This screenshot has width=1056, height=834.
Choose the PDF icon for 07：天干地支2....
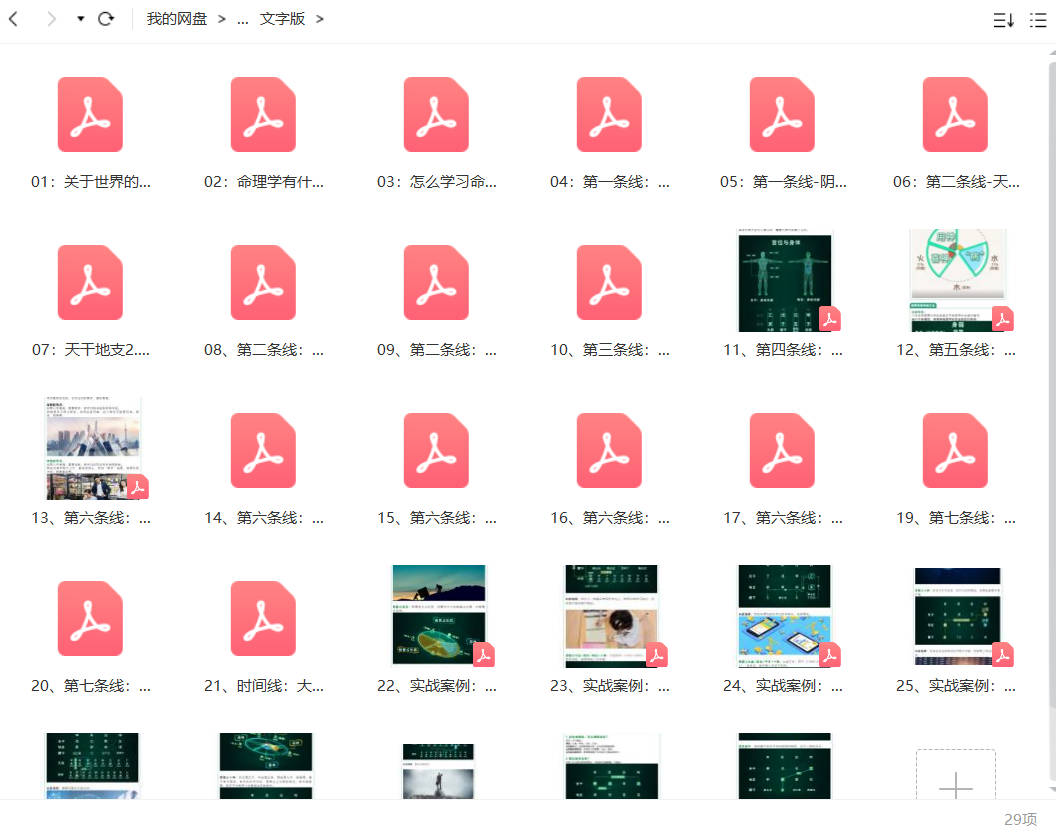(90, 283)
